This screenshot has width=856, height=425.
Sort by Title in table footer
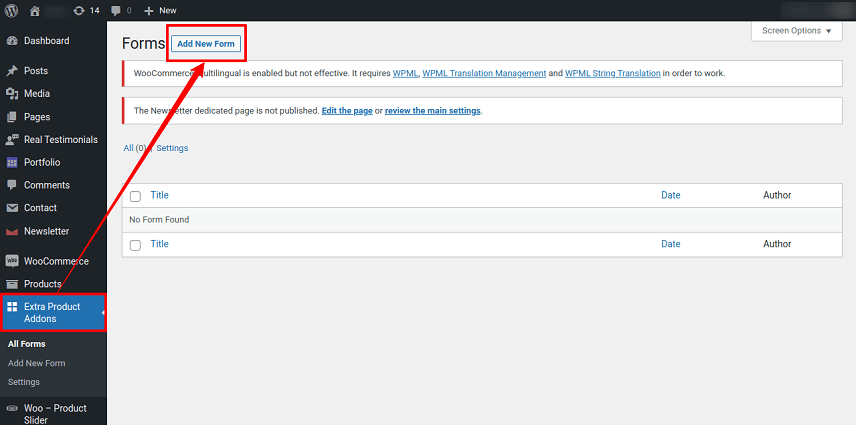coord(159,244)
